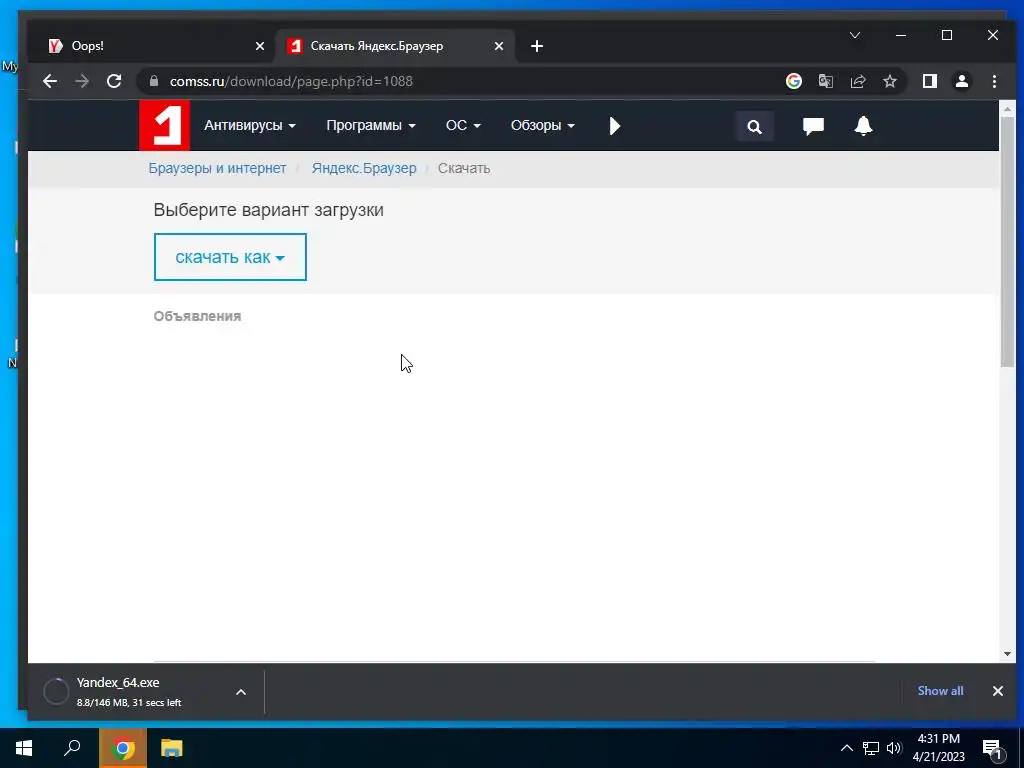Open the notifications bell icon
1024x768 pixels.
point(863,125)
